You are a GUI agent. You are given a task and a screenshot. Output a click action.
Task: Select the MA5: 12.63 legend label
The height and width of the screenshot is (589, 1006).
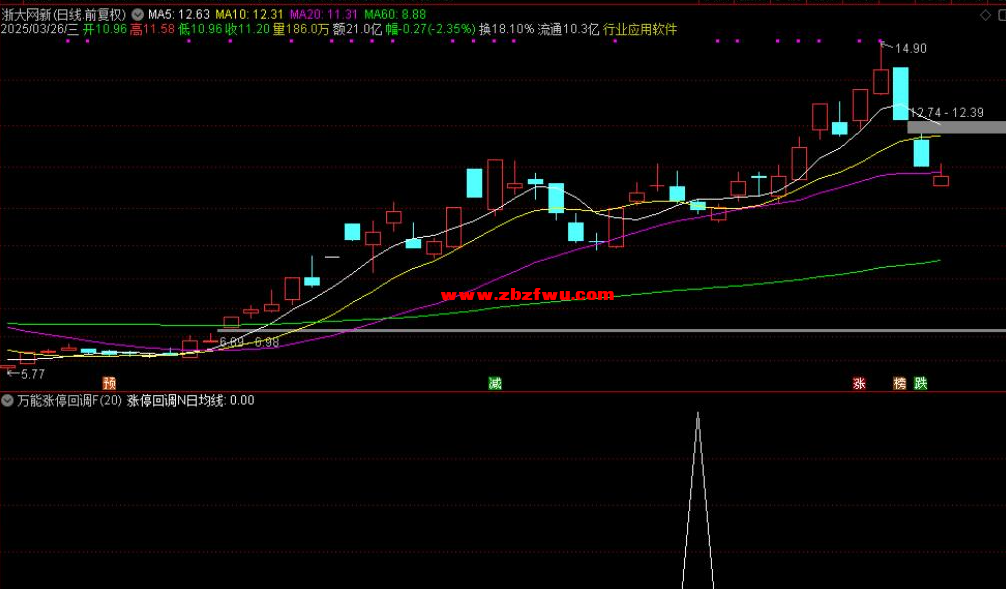click(x=179, y=14)
